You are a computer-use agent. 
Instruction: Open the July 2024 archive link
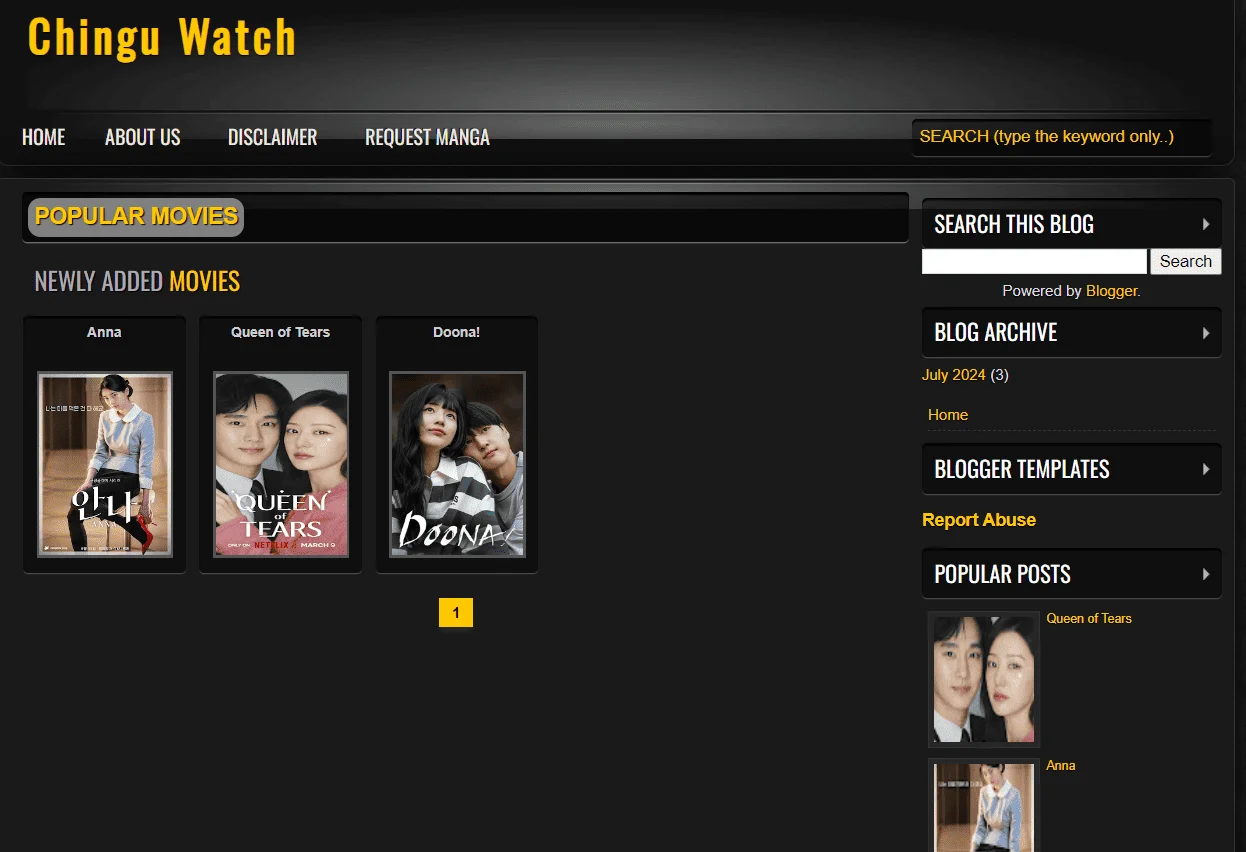coord(954,375)
